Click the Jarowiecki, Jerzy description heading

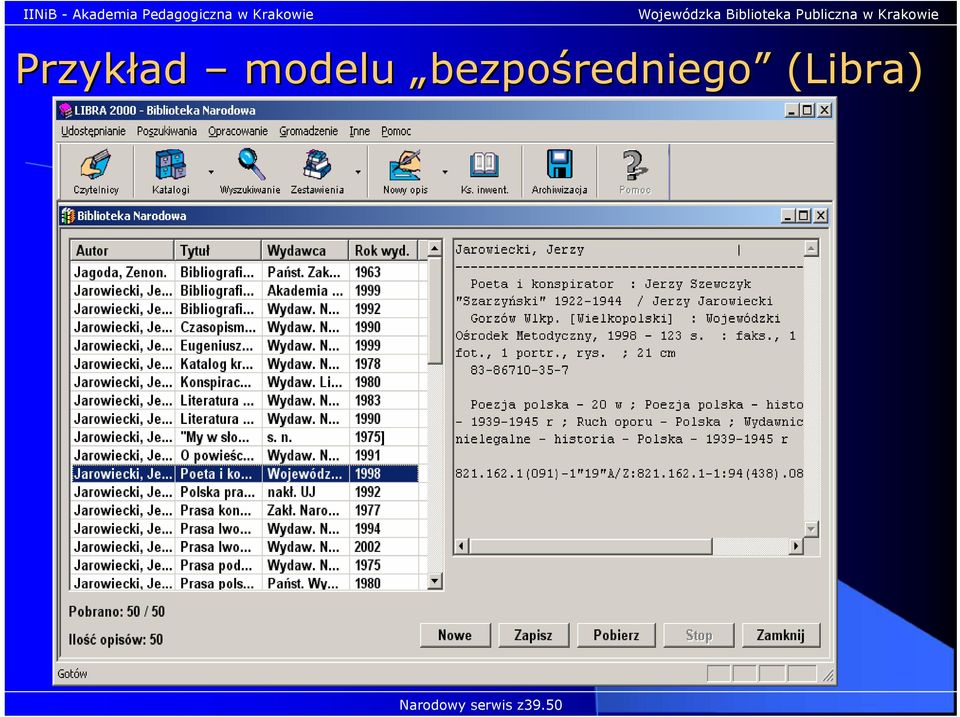click(520, 250)
